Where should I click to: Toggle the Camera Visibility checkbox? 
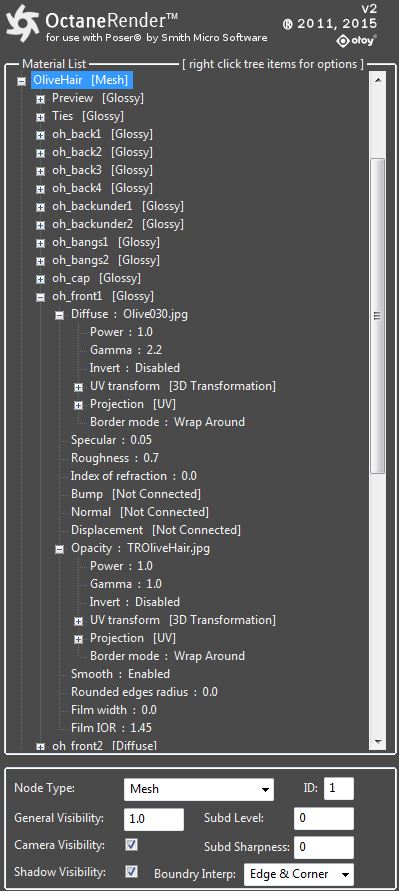pyautogui.click(x=132, y=844)
